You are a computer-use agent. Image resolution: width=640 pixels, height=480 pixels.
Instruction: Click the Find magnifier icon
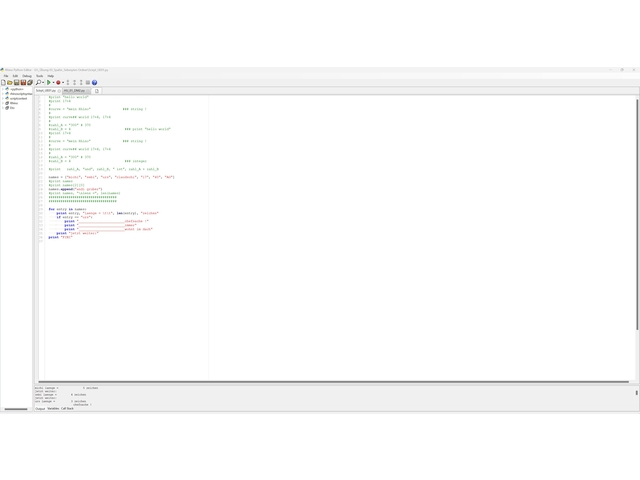coord(38,82)
